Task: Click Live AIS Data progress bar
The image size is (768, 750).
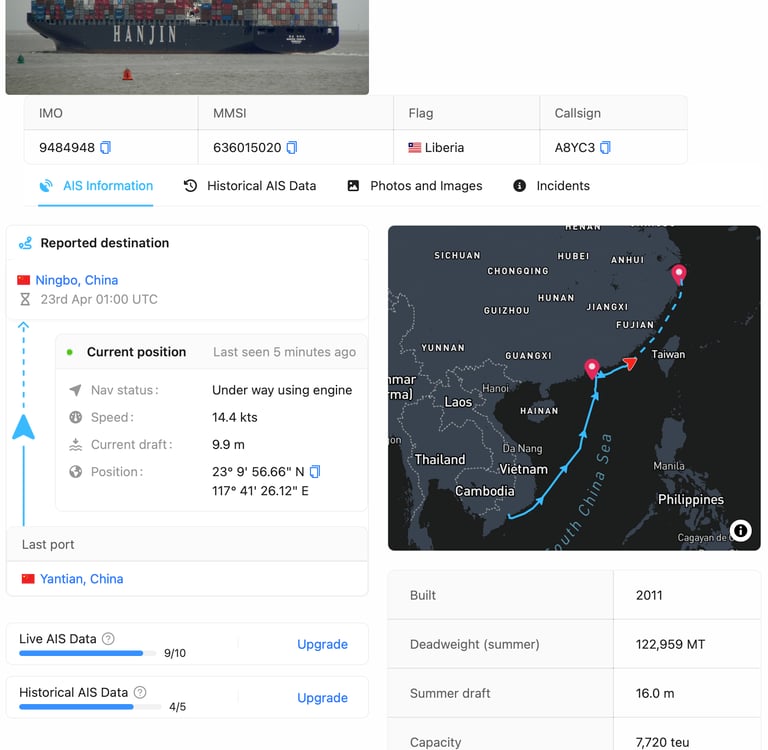Action: (x=88, y=653)
